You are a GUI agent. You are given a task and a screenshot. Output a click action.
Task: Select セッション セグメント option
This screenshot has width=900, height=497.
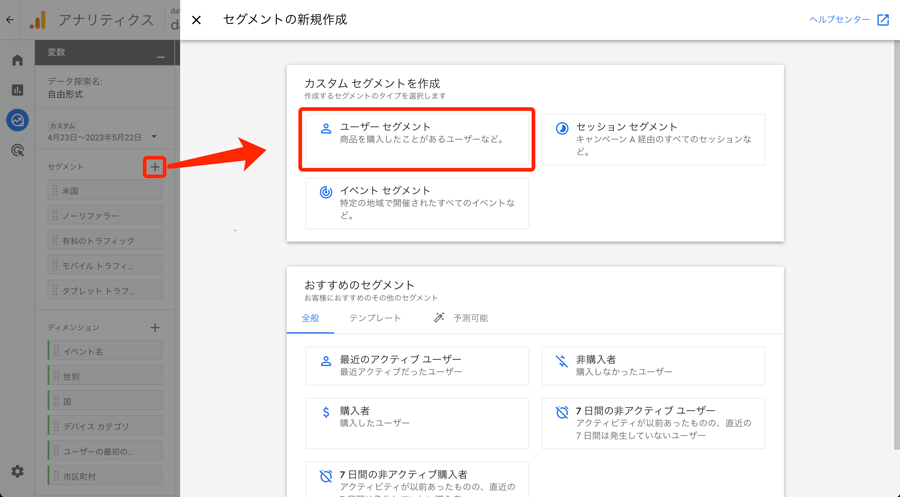pos(653,139)
